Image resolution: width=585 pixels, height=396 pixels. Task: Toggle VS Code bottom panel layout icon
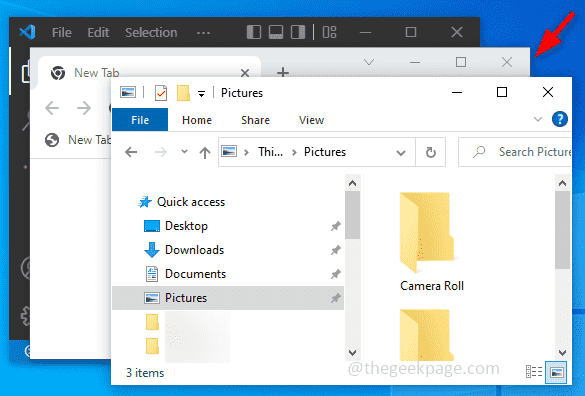[x=276, y=32]
